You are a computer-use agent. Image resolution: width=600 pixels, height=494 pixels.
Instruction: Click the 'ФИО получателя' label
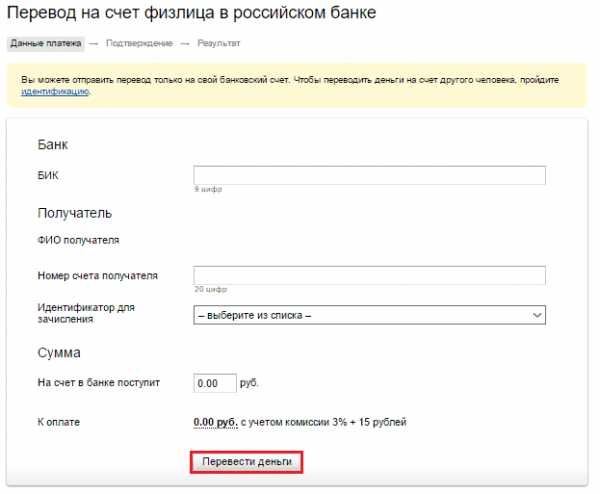pyautogui.click(x=78, y=240)
